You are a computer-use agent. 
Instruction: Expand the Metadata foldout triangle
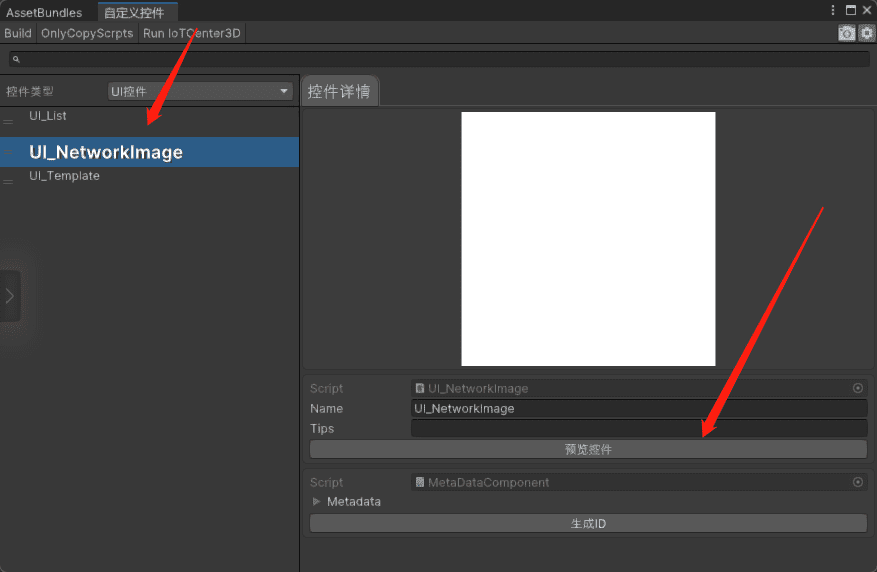coord(316,502)
